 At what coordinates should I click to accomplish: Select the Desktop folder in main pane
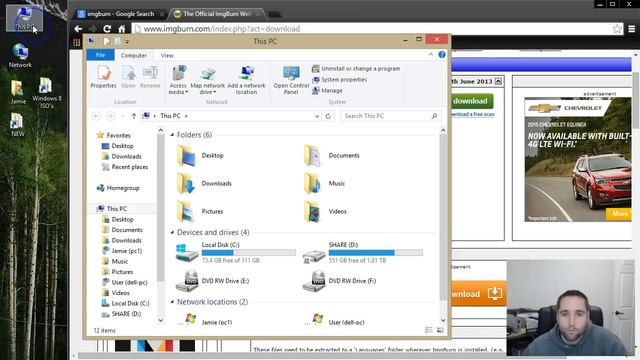click(x=201, y=156)
